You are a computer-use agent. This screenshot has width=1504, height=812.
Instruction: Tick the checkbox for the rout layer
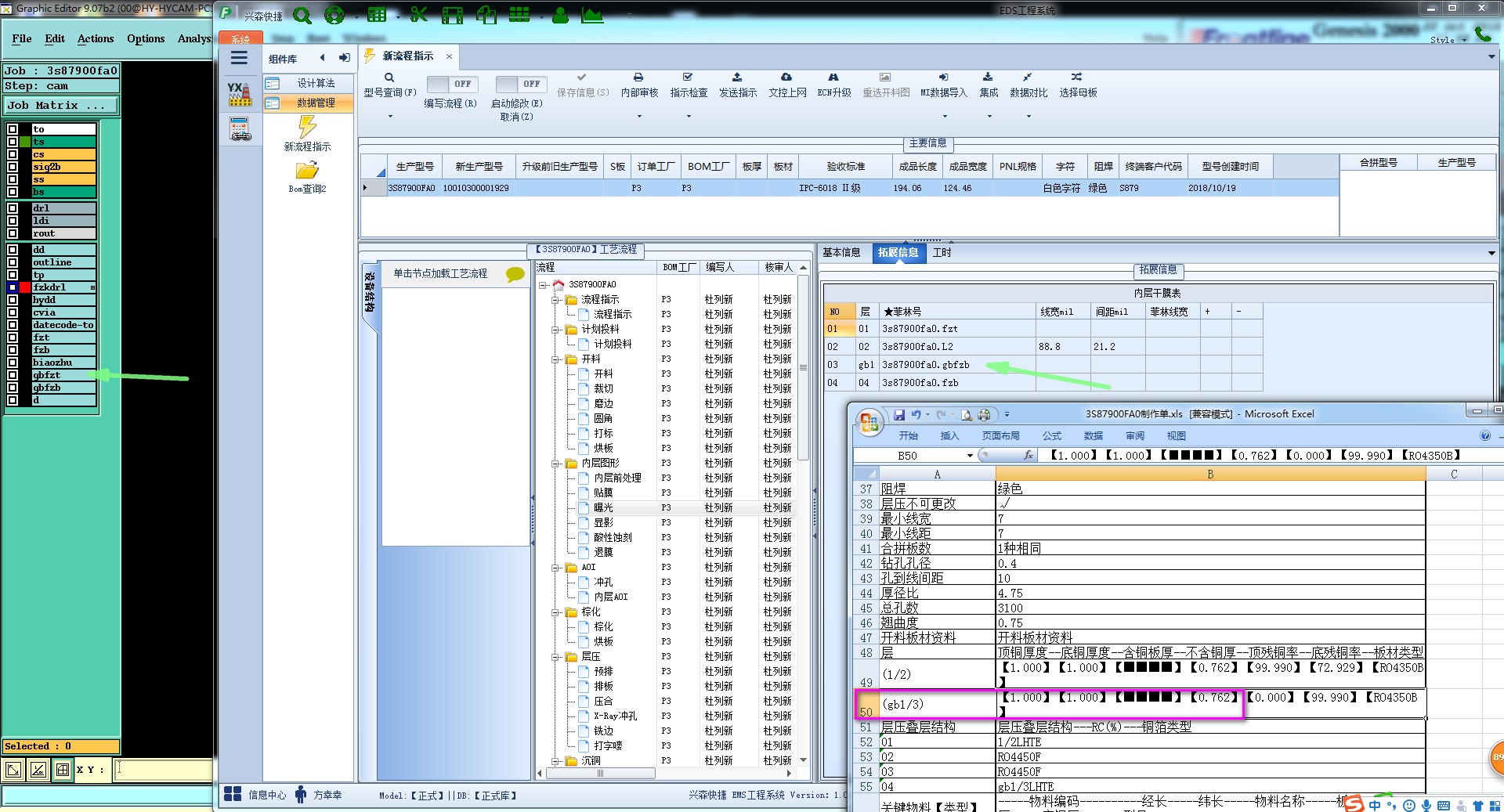point(13,233)
